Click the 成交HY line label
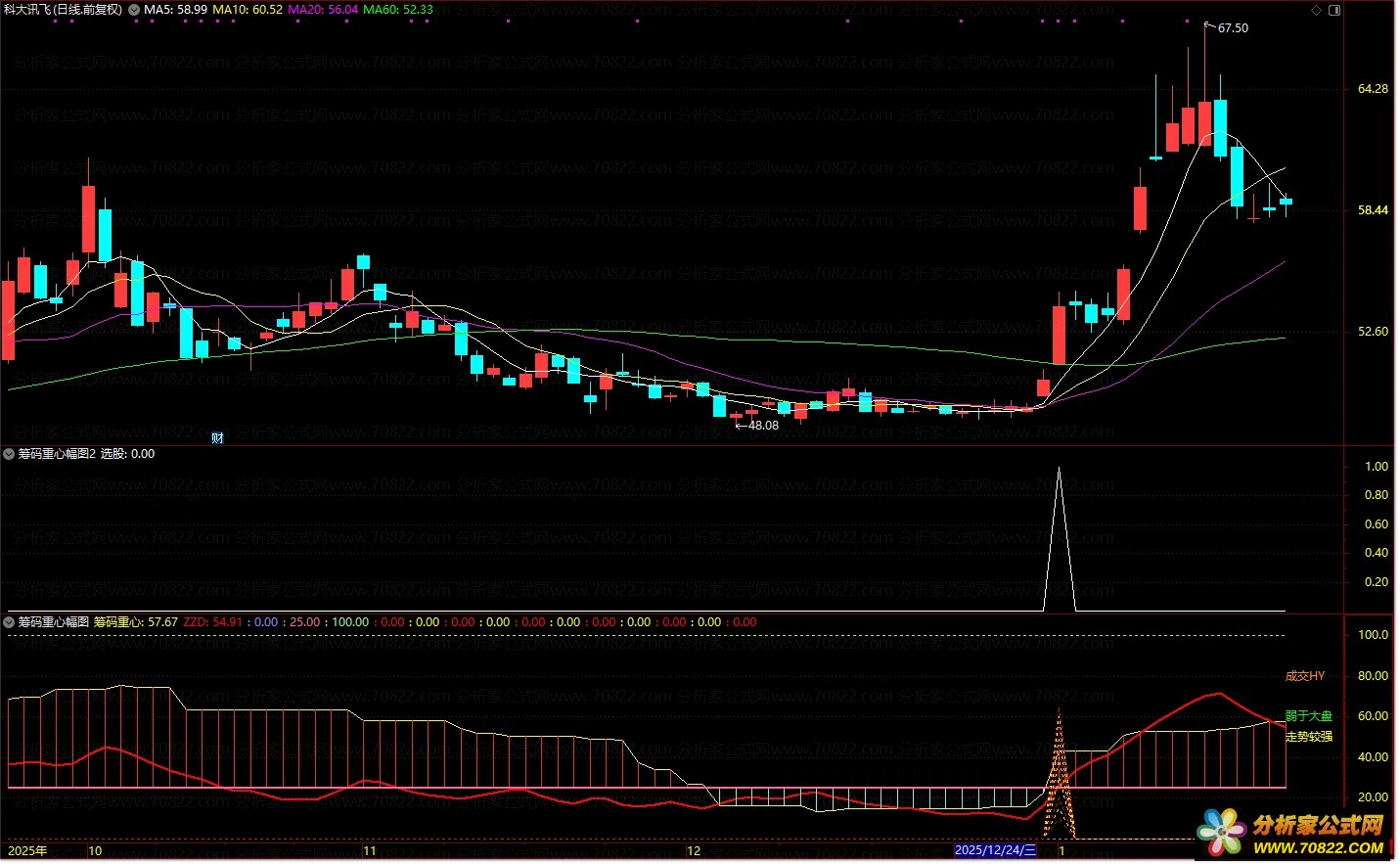Screen dimensions: 1400x864 click(x=1304, y=676)
